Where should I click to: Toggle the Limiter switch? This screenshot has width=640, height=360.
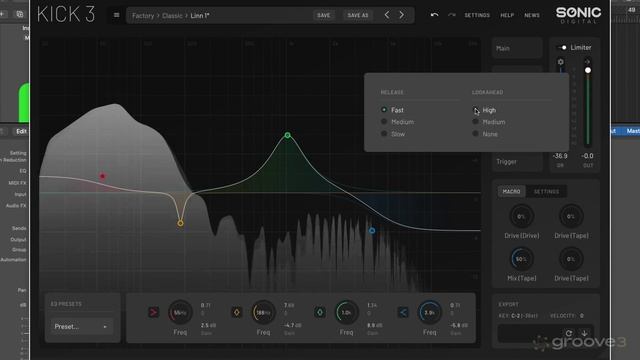pyautogui.click(x=562, y=48)
